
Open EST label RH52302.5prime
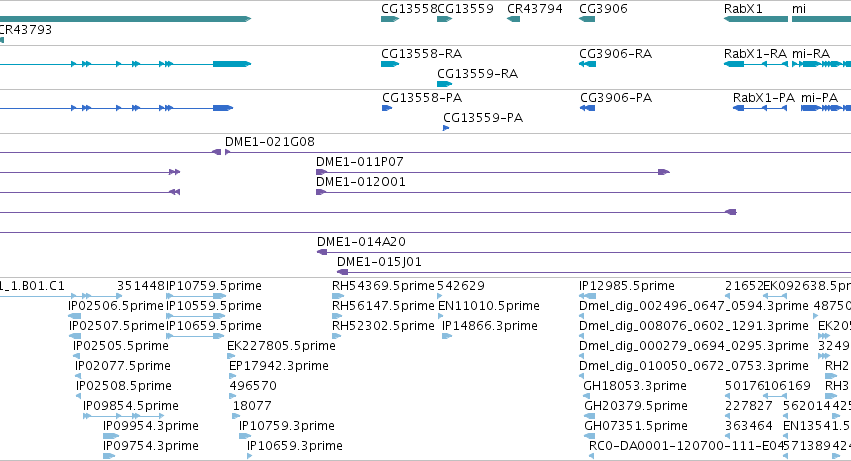click(383, 326)
